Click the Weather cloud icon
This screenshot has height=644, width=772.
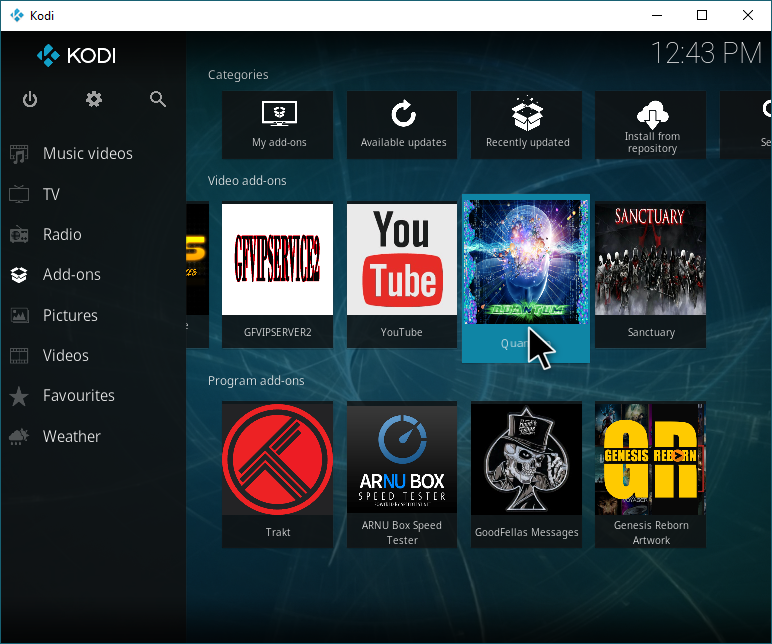pos(19,436)
